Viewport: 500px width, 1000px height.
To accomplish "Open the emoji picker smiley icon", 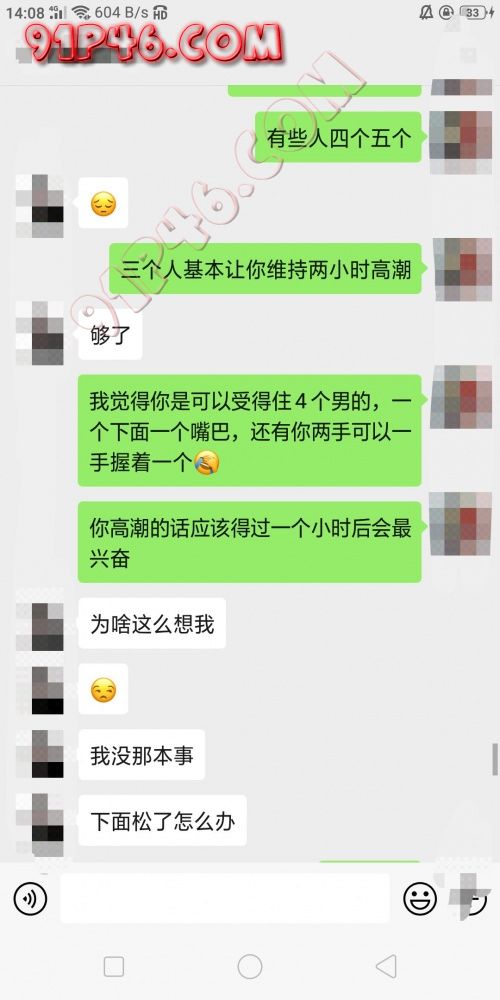I will click(x=420, y=899).
